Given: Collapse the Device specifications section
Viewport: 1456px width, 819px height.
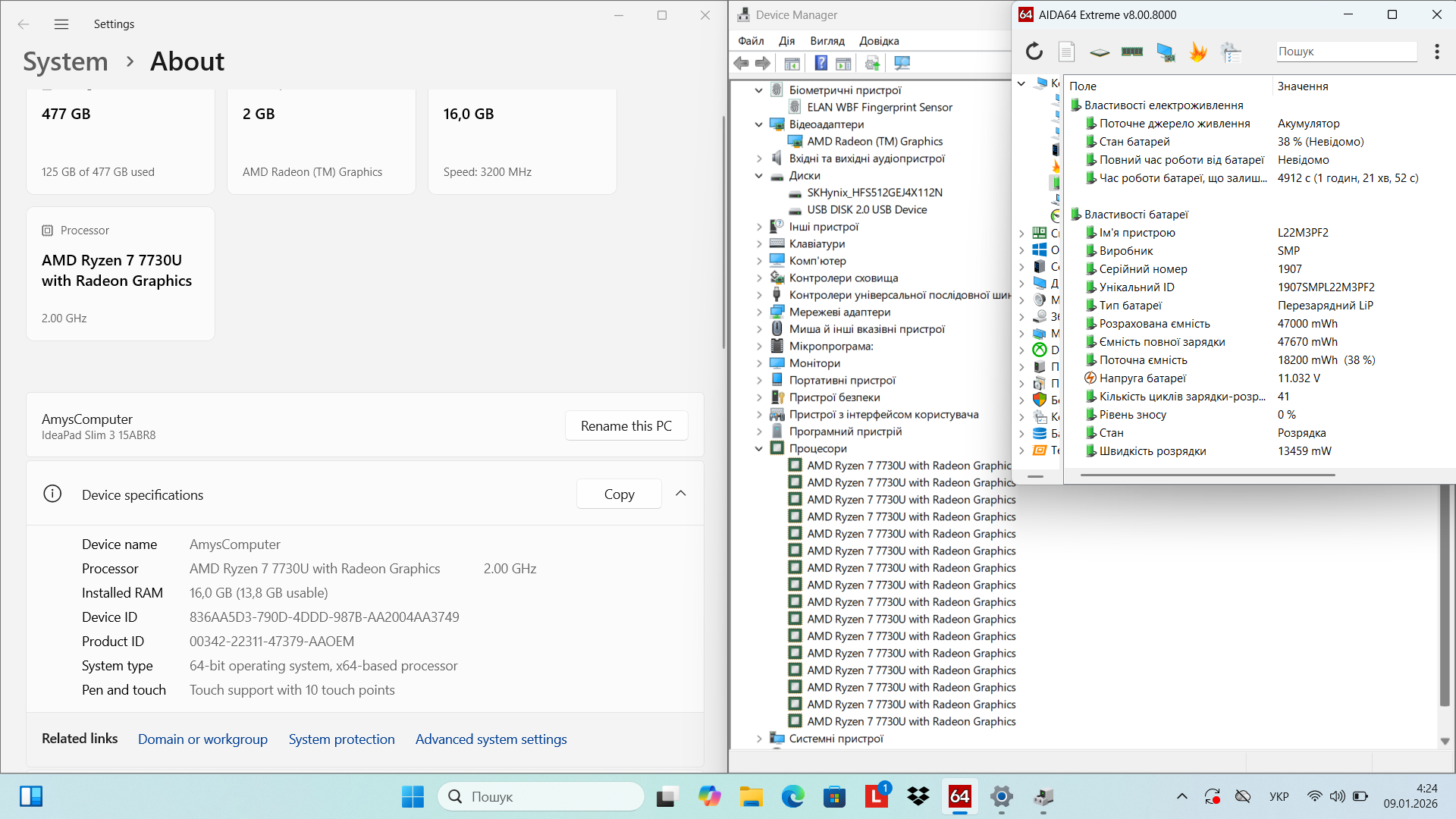Looking at the screenshot, I should coord(680,494).
